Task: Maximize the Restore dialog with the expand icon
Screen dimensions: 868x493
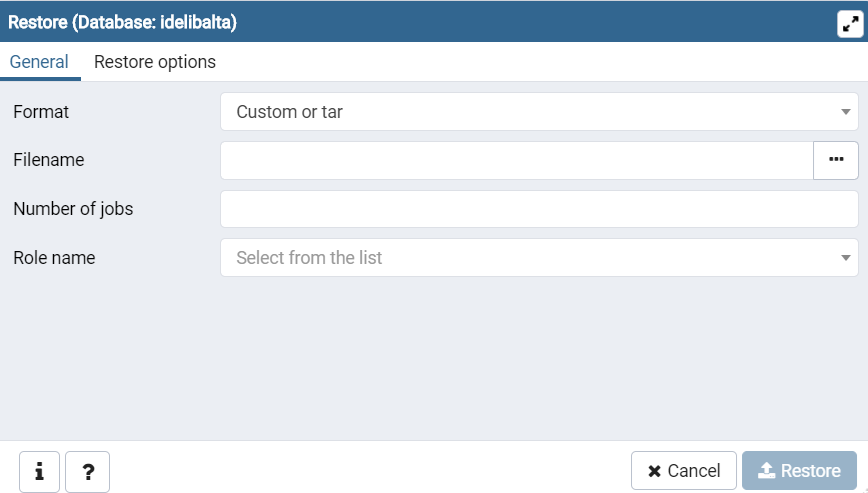Action: 849,23
